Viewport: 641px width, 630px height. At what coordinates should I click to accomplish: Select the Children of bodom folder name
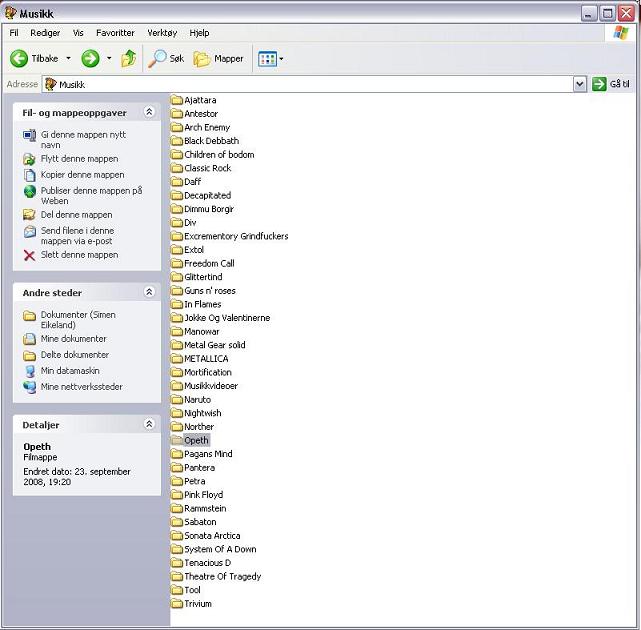[219, 155]
